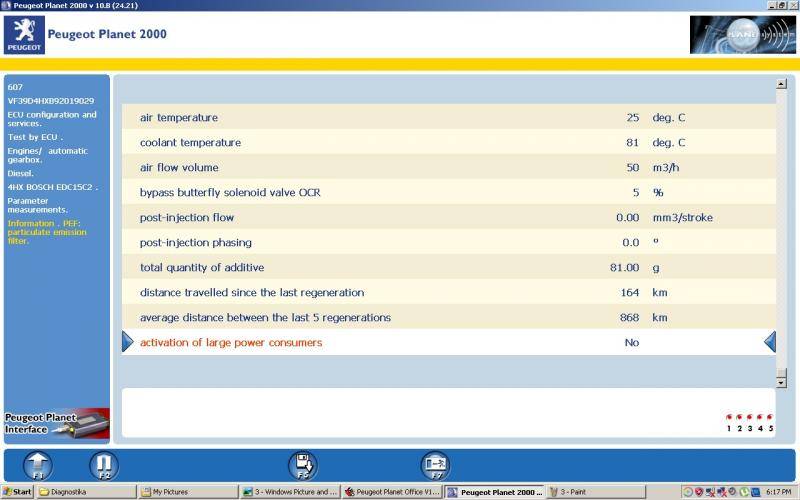Click 'Parameter measurements' in left panel
Image resolution: width=800 pixels, height=500 pixels.
38,205
